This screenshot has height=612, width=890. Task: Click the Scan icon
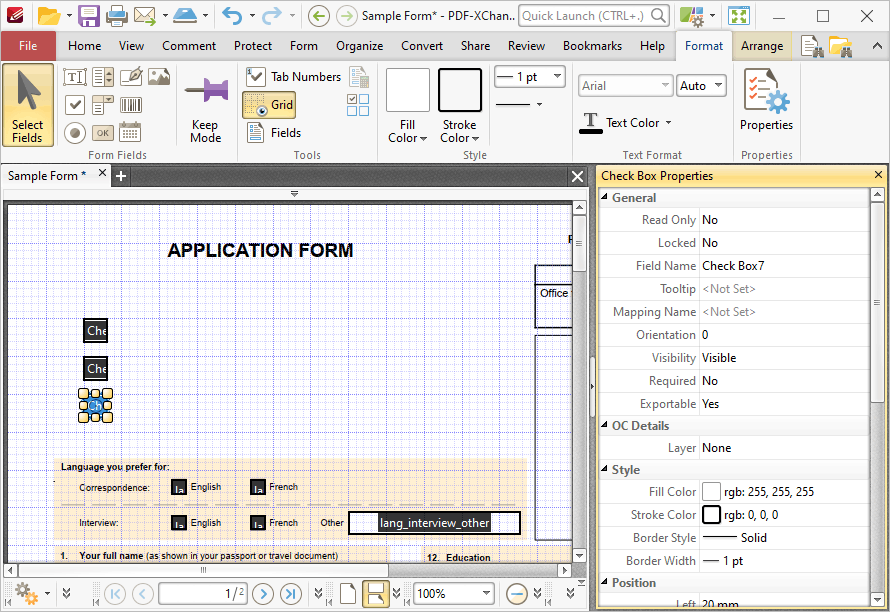[185, 16]
